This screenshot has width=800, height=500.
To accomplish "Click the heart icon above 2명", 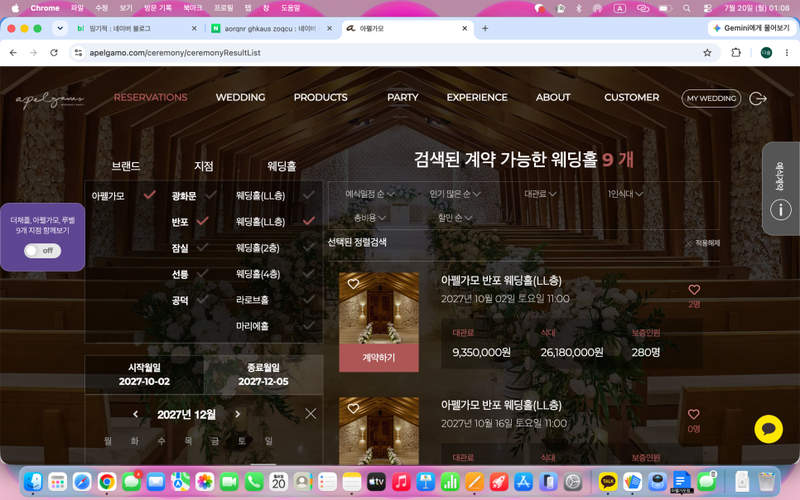I will [694, 290].
